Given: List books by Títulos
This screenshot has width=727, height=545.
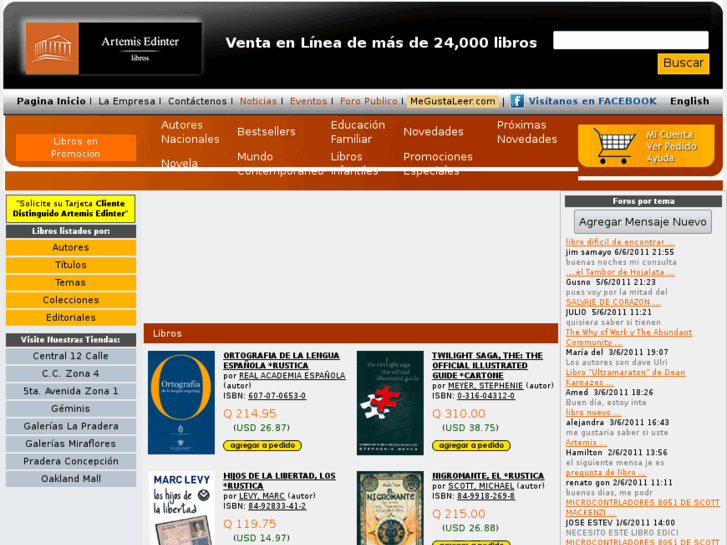Looking at the screenshot, I should pyautogui.click(x=70, y=265).
